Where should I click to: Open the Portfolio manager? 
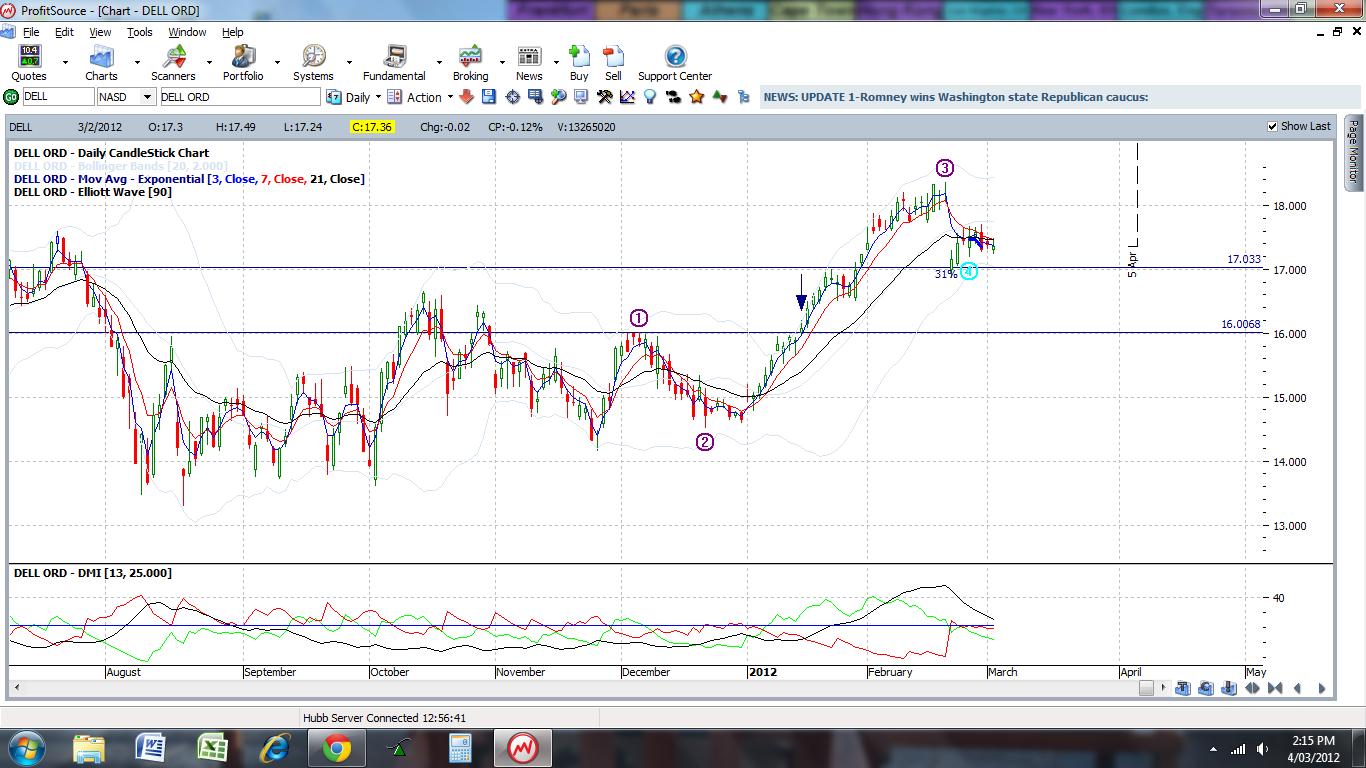243,63
